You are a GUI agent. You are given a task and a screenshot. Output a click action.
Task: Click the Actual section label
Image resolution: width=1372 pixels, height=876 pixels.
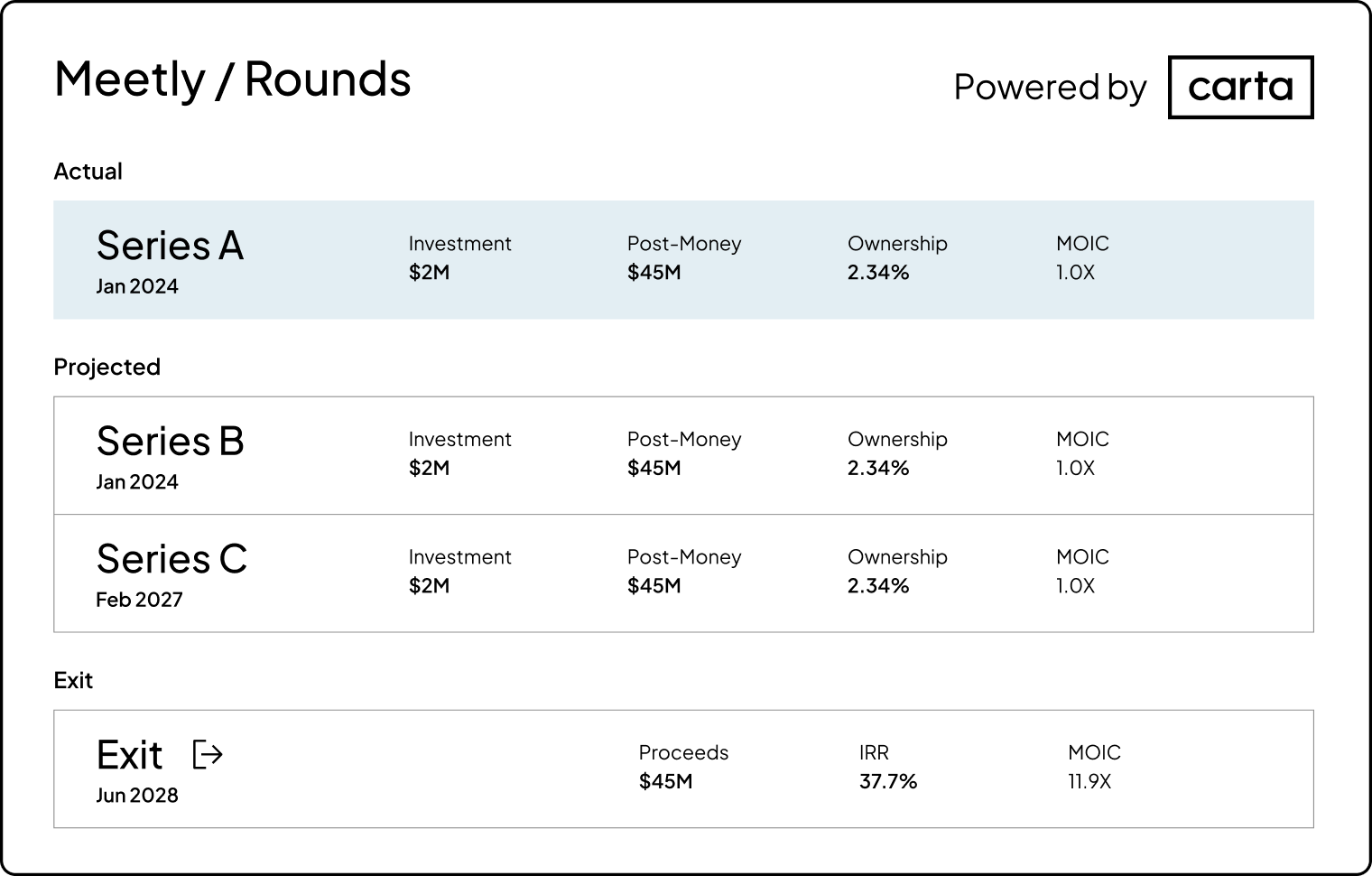88,172
